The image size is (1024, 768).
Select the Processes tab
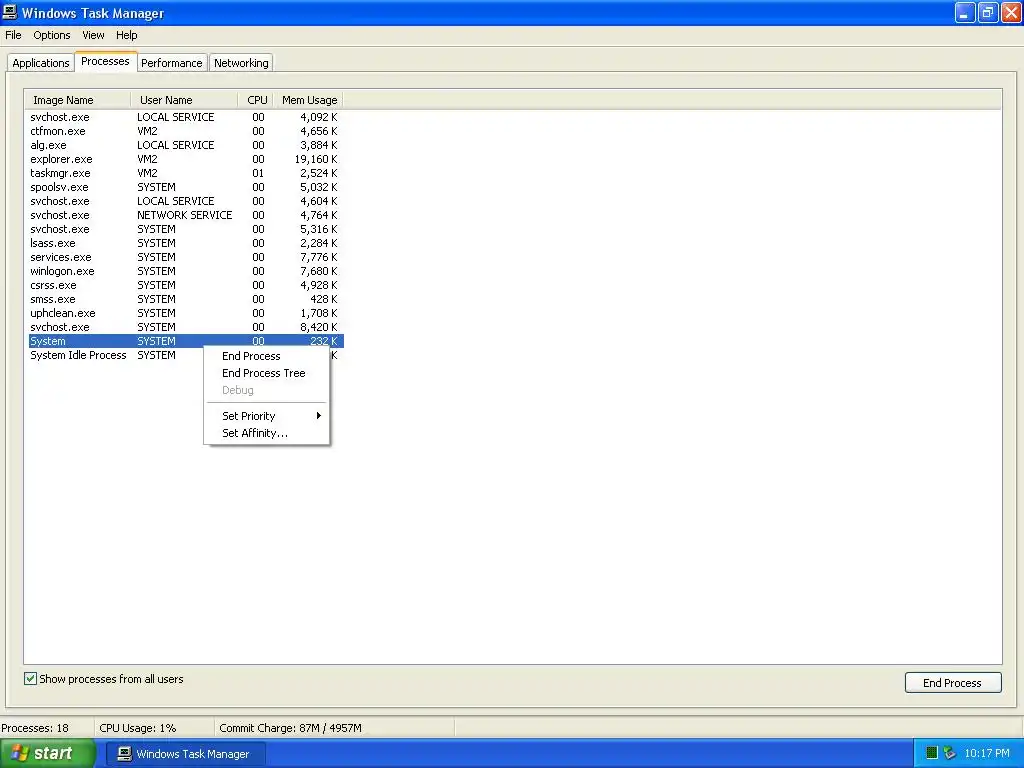(x=105, y=61)
